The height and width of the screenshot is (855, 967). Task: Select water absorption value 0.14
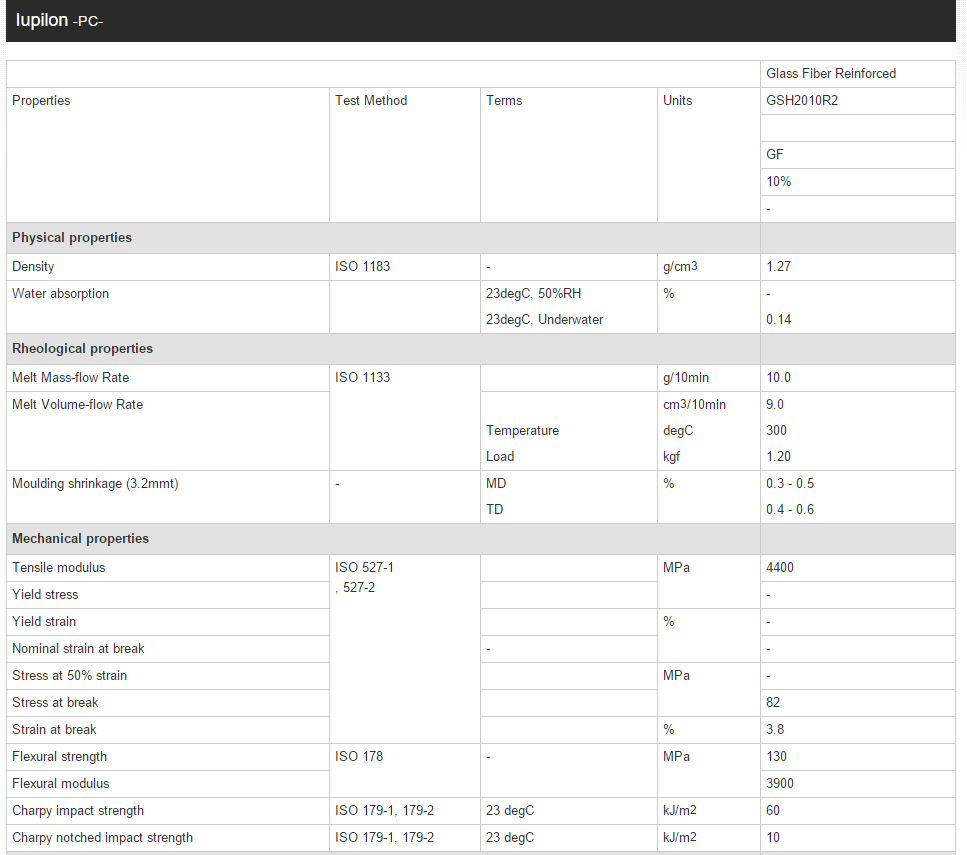778,320
